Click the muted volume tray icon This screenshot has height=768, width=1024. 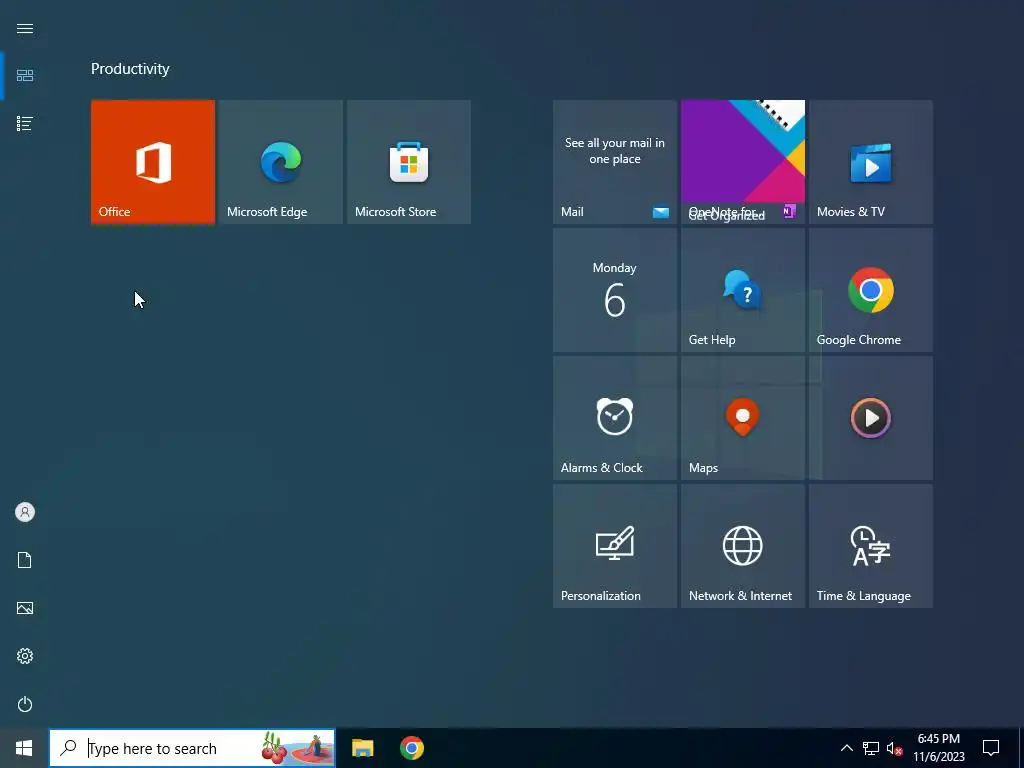coord(895,748)
